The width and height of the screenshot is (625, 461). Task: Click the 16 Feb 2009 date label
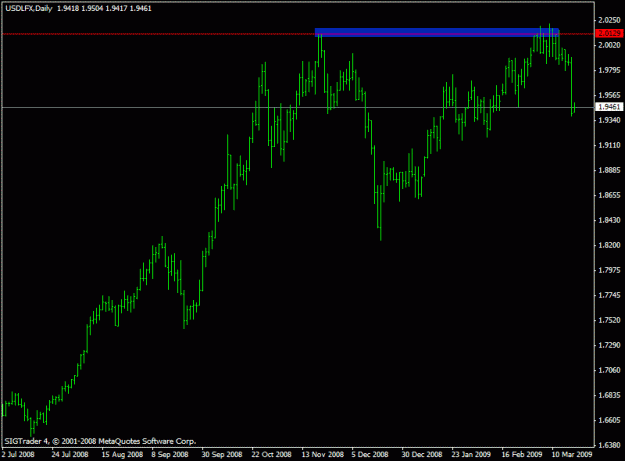522,454
